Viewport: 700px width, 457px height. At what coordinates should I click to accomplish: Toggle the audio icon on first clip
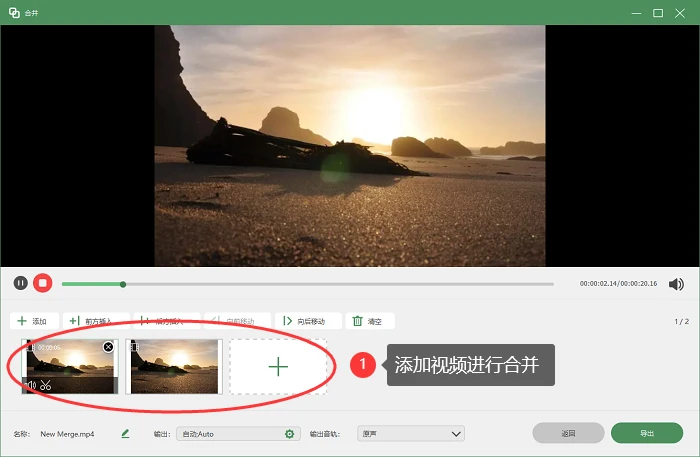pyautogui.click(x=31, y=385)
